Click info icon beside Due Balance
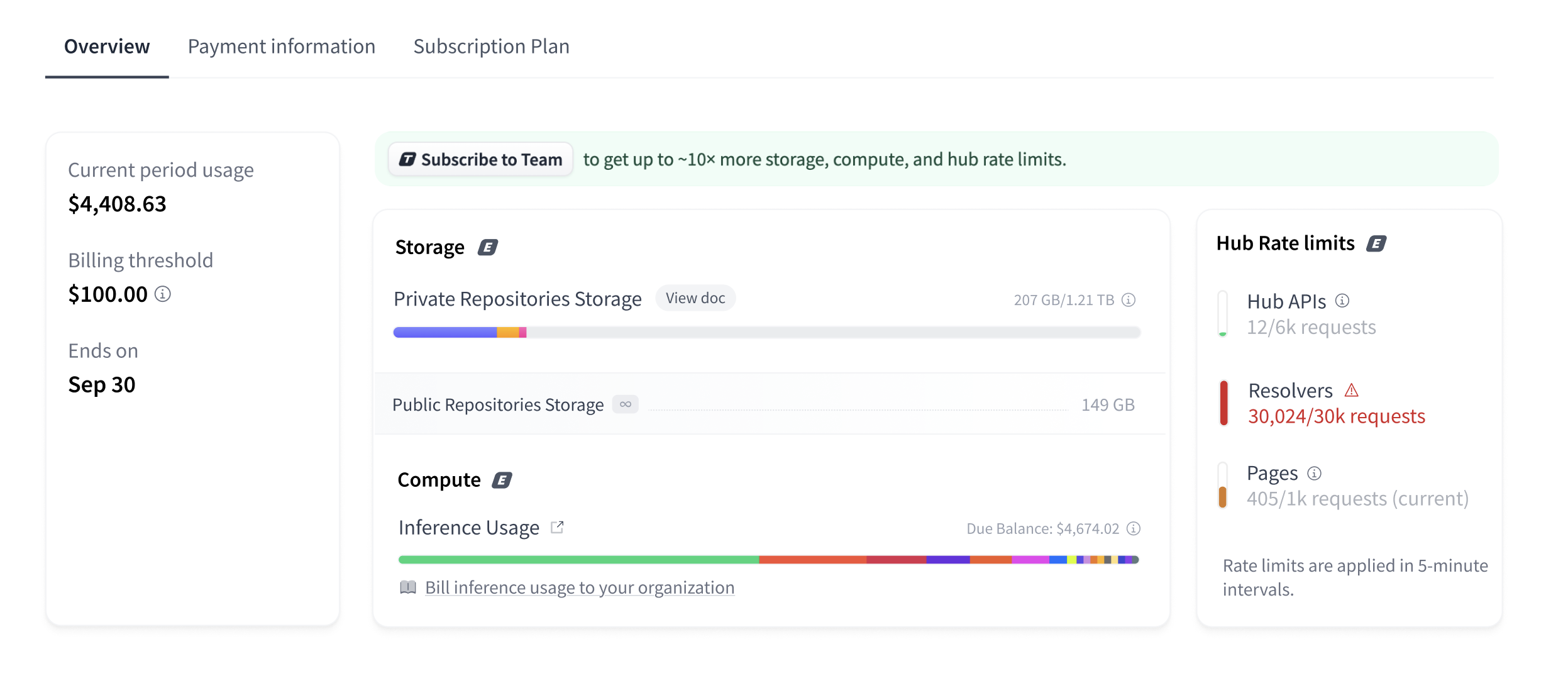1568x678 pixels. tap(1134, 529)
